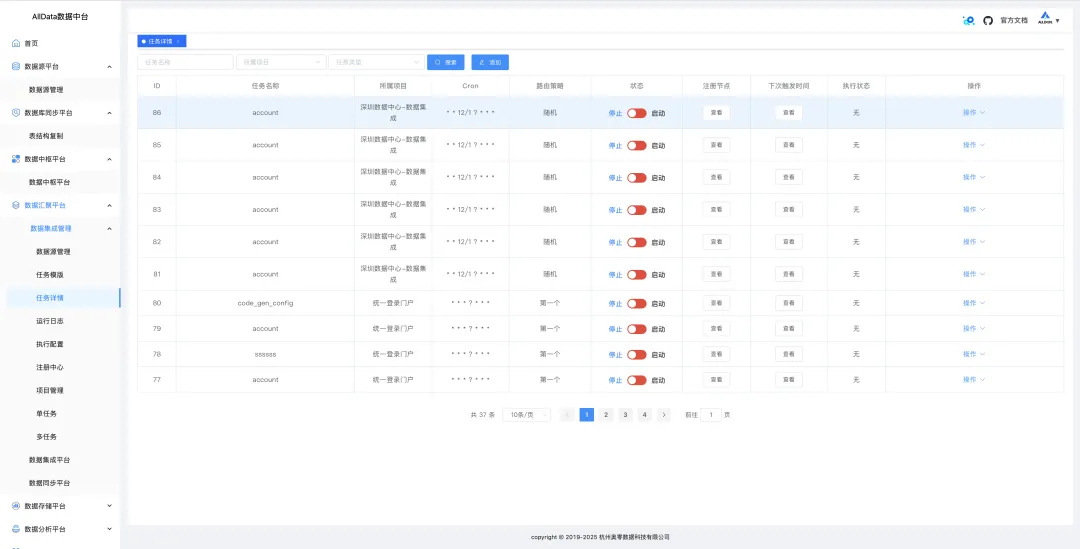Expand the 数据存储平台 group chevron
Screen dimensions: 1080x549
110,506
